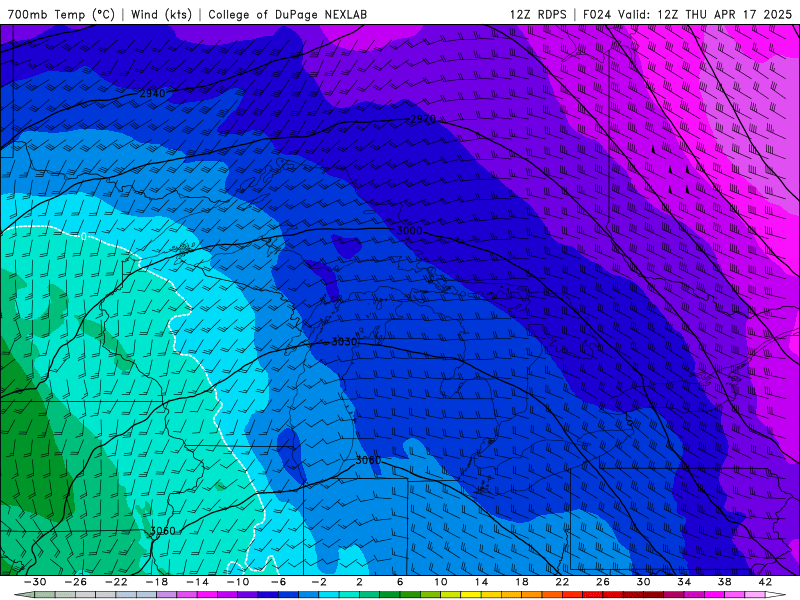The height and width of the screenshot is (600, 800).
Task: Click the 3000 height contour label
Action: tap(409, 231)
